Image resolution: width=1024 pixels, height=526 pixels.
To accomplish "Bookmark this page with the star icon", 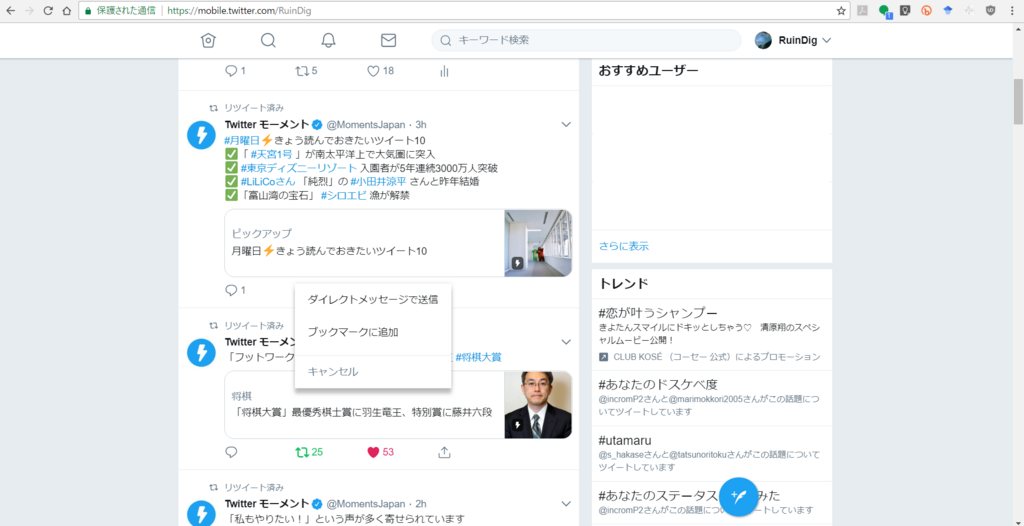I will pyautogui.click(x=841, y=10).
